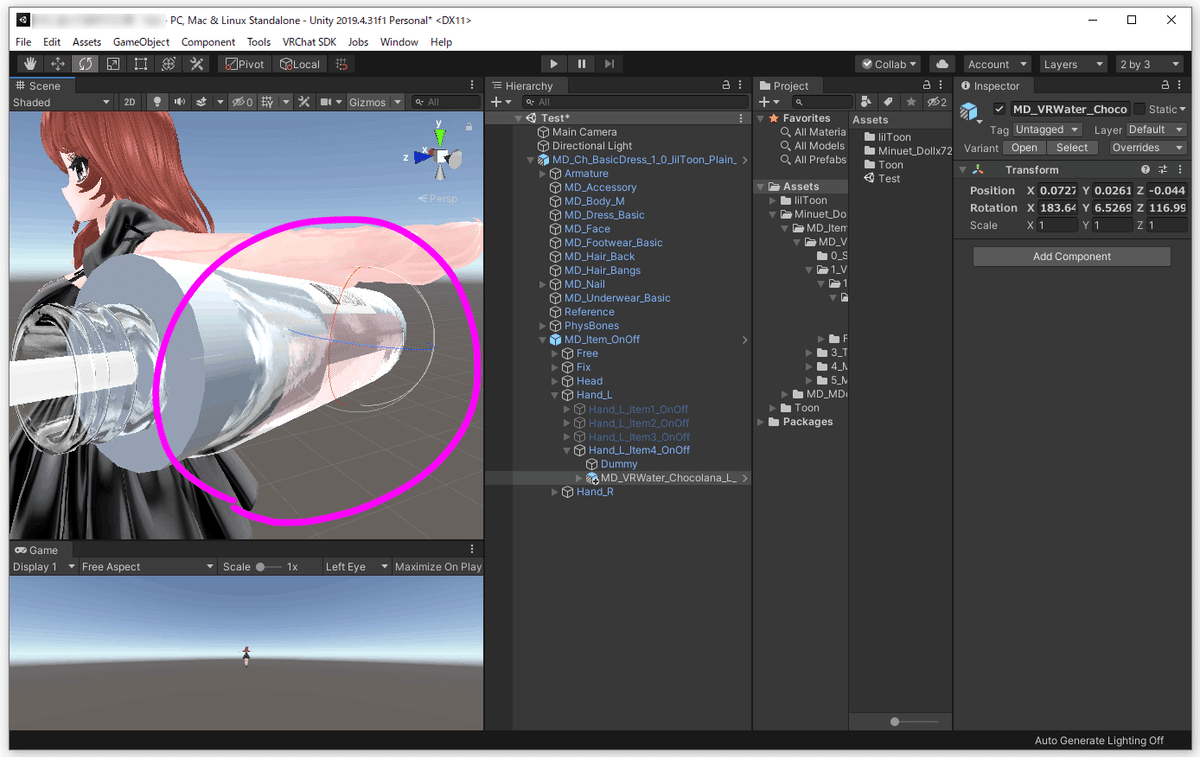Click the prefab Variant Open button
Image resolution: width=1200 pixels, height=757 pixels.
click(x=1024, y=148)
